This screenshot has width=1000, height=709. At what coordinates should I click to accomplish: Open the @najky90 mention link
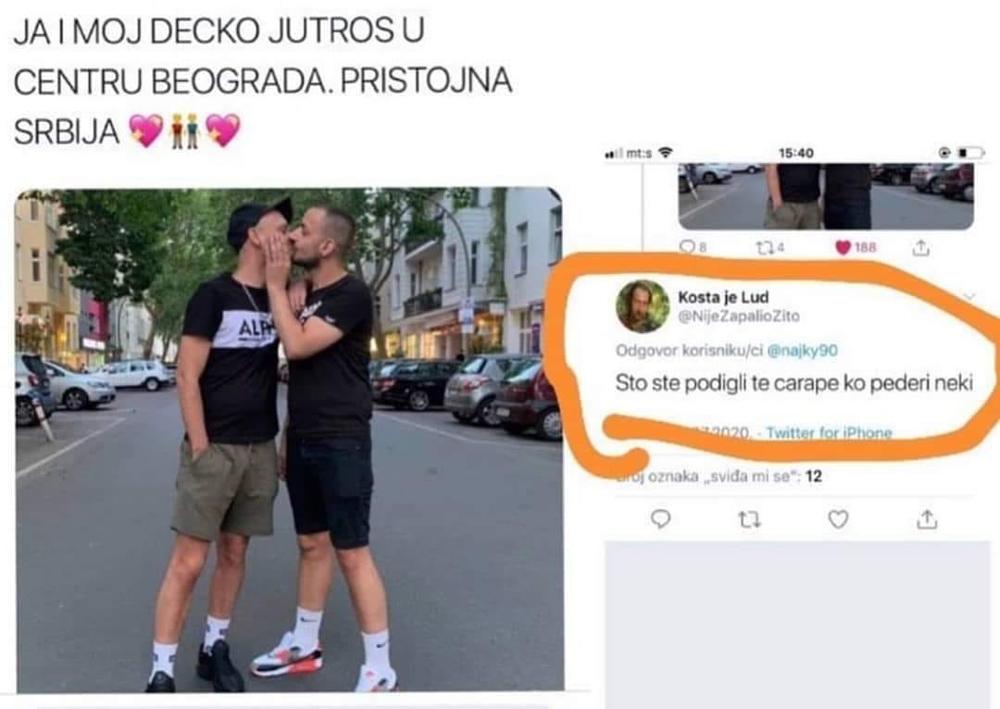[x=802, y=351]
